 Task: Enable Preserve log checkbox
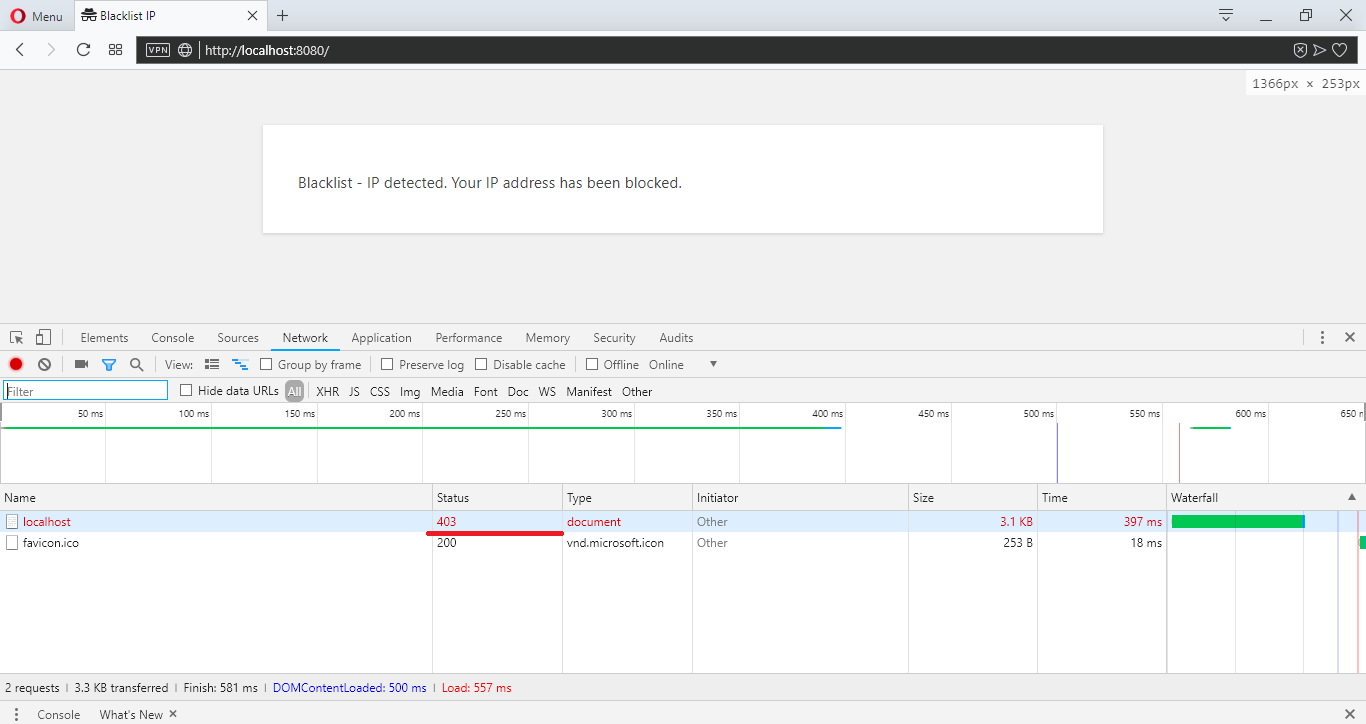[388, 365]
